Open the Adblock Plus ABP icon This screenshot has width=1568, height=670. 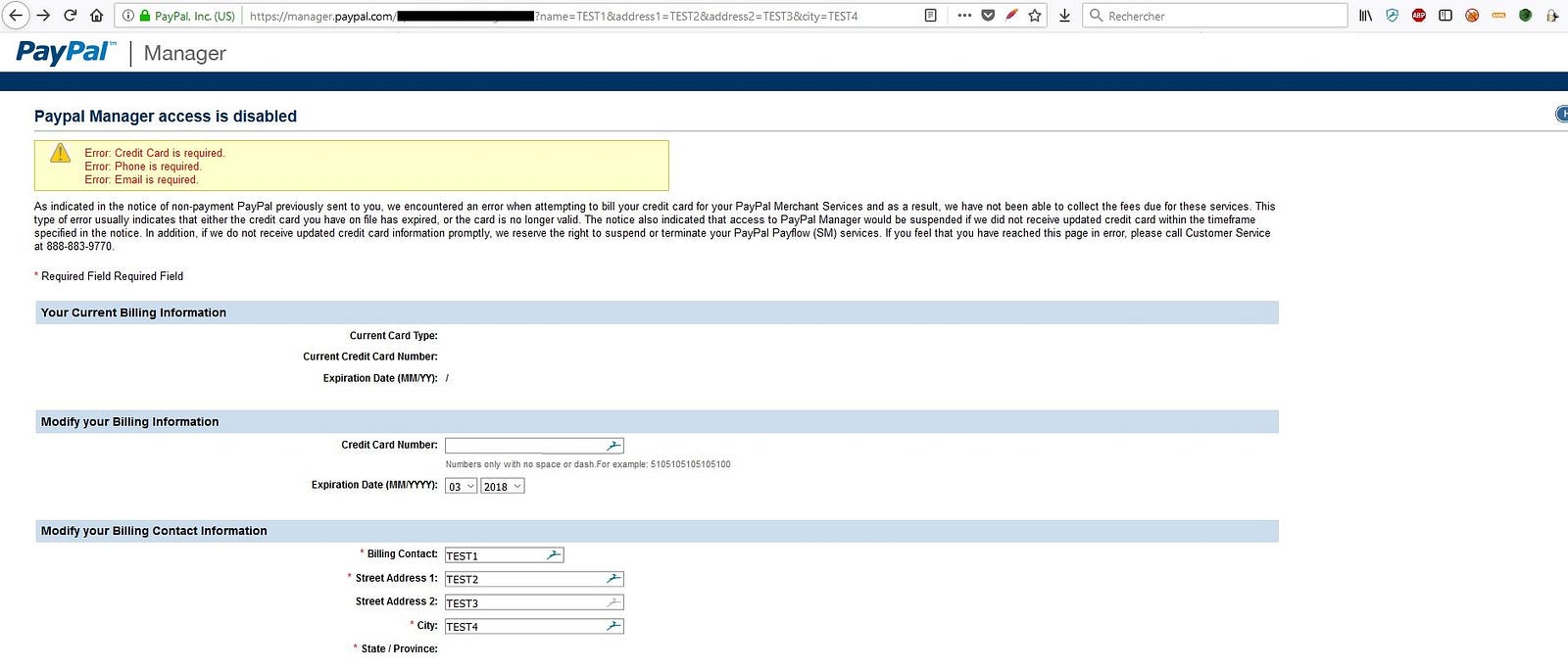tap(1418, 16)
